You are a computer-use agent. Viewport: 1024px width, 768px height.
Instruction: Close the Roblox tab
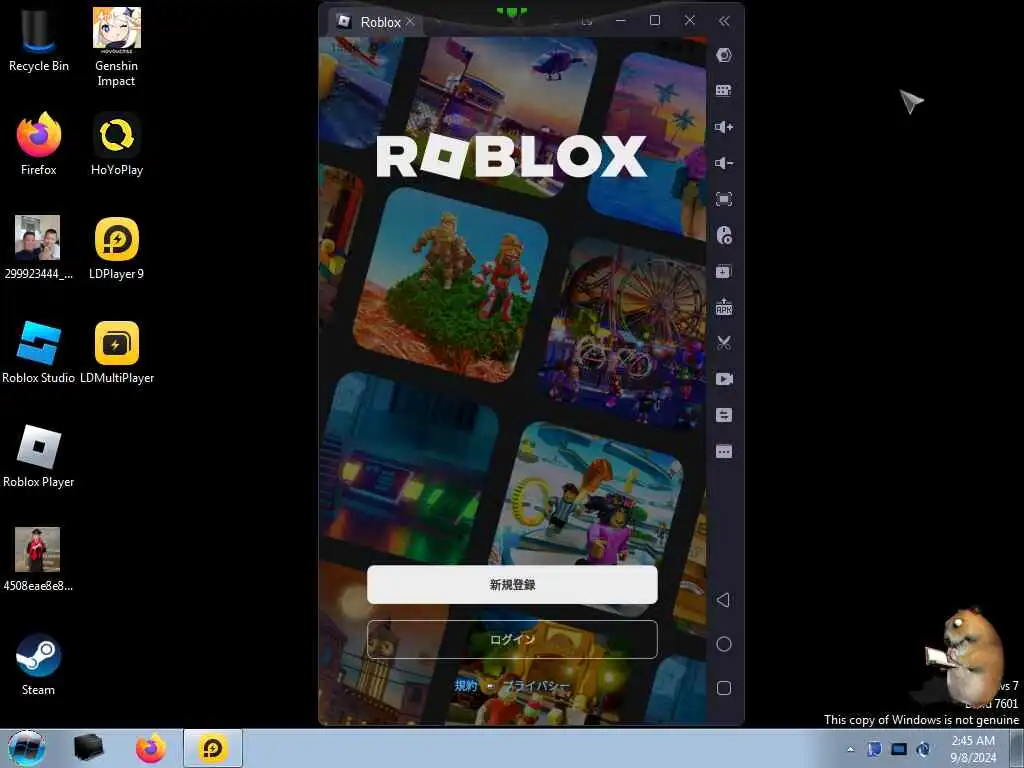(410, 21)
